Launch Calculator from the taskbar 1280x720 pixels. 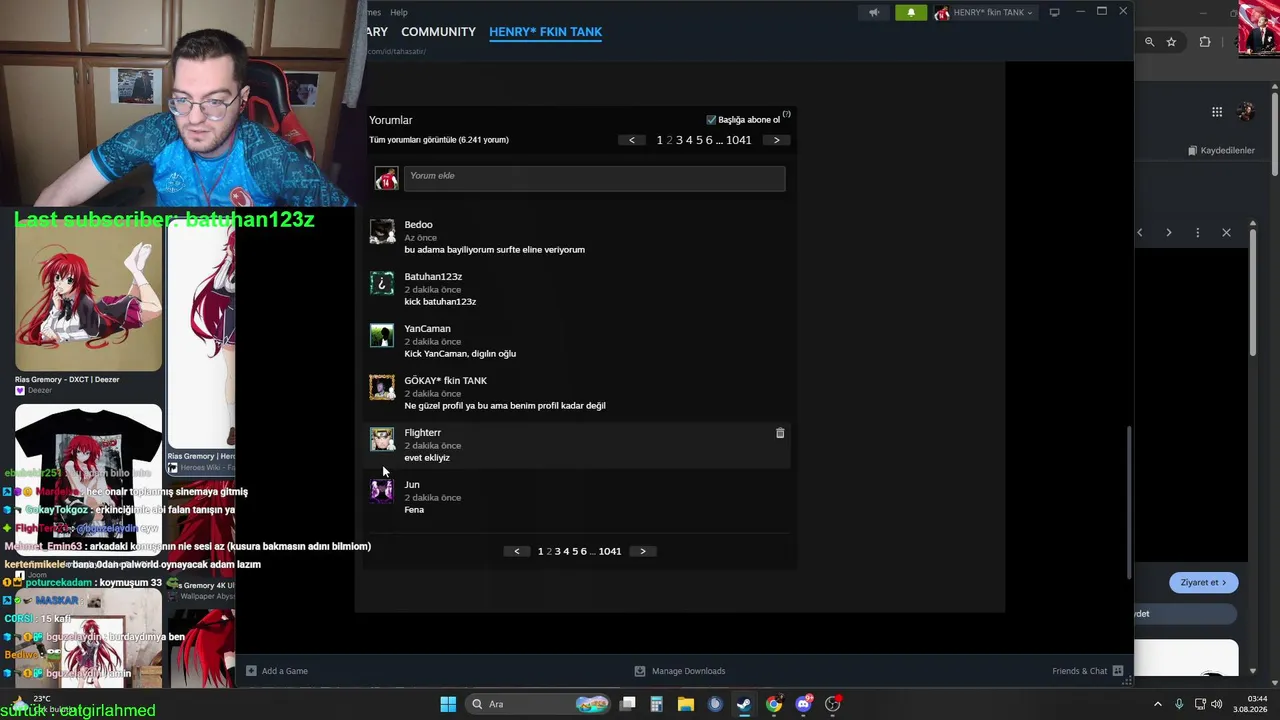point(656,704)
